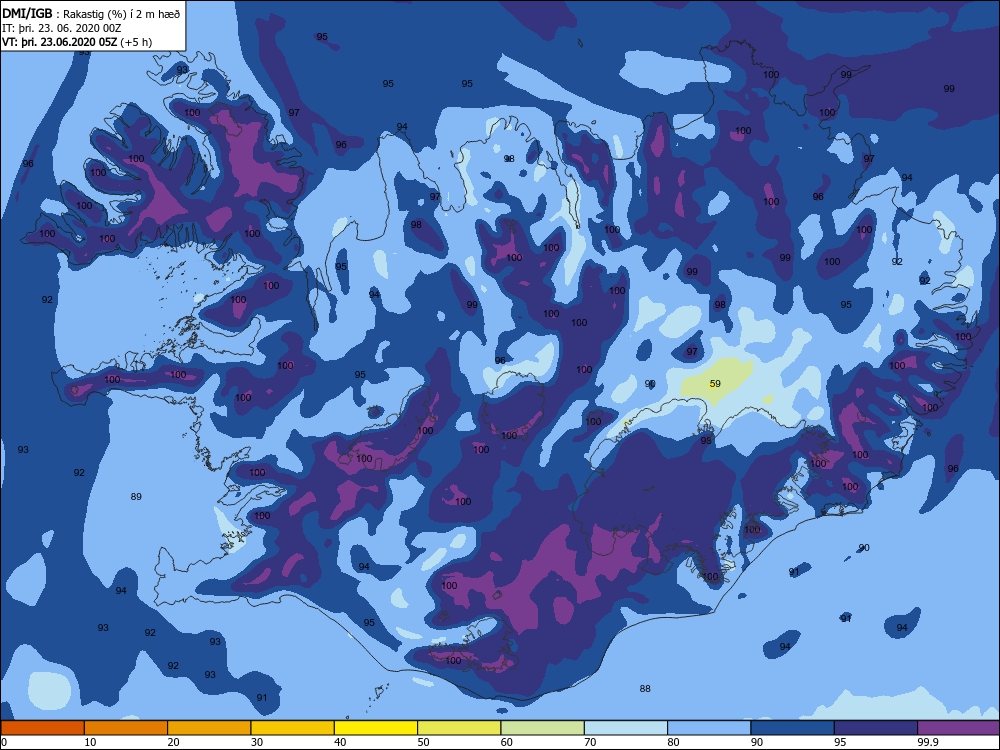
Task: Select the '50' legend scale label
Action: pos(423,742)
